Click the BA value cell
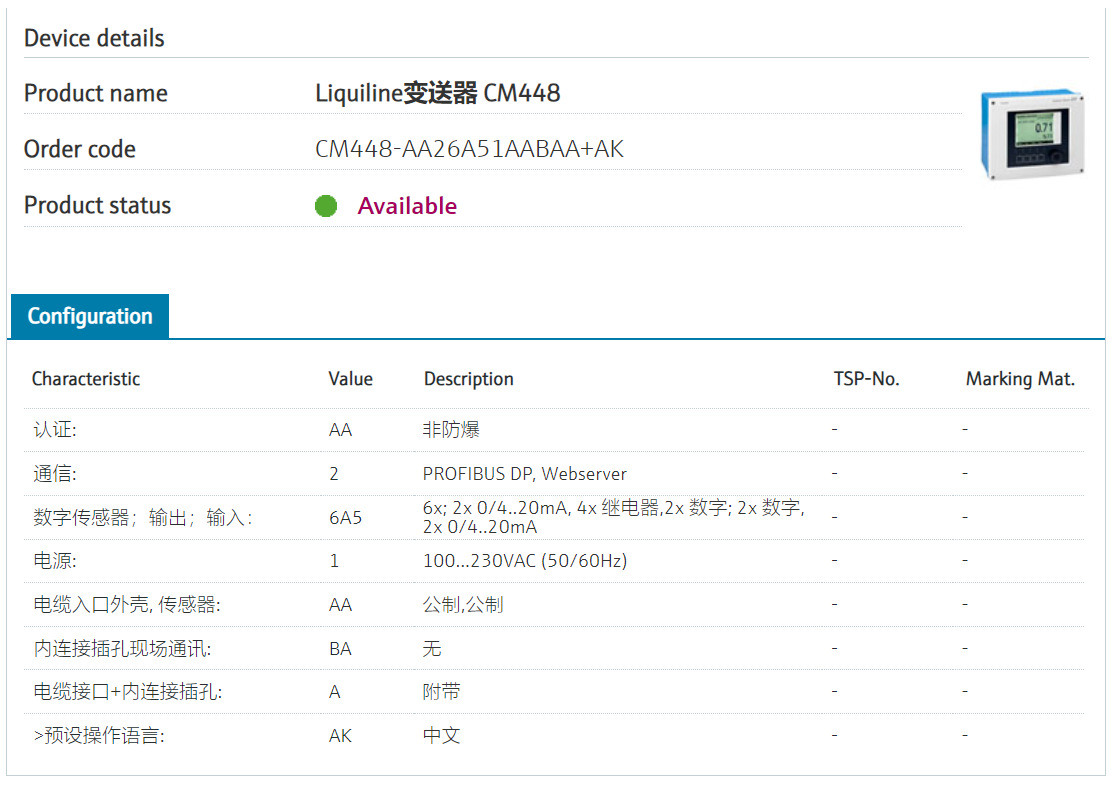 (x=340, y=649)
